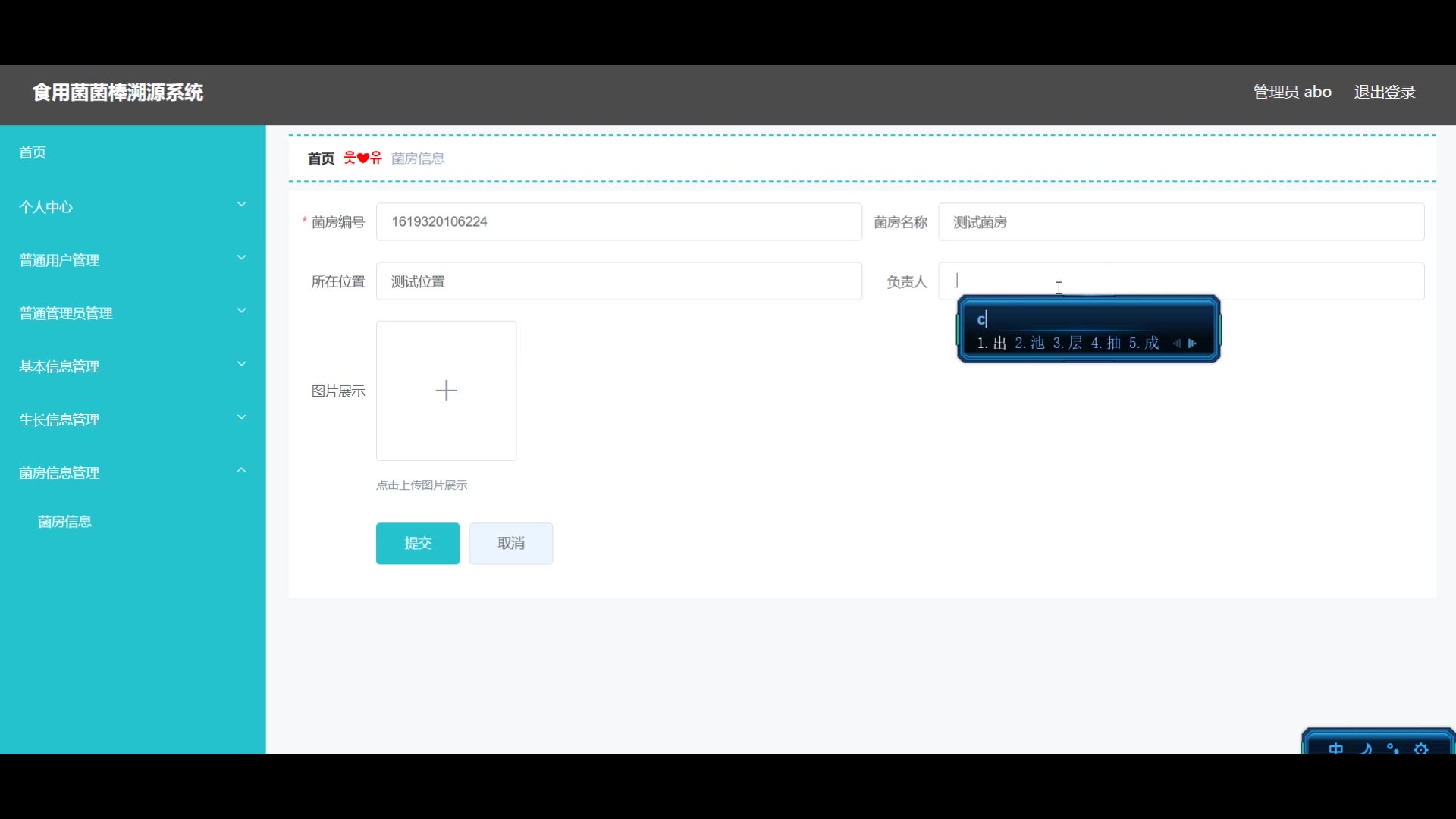1456x819 pixels.
Task: Click IME previous page arrow
Action: click(x=1176, y=344)
